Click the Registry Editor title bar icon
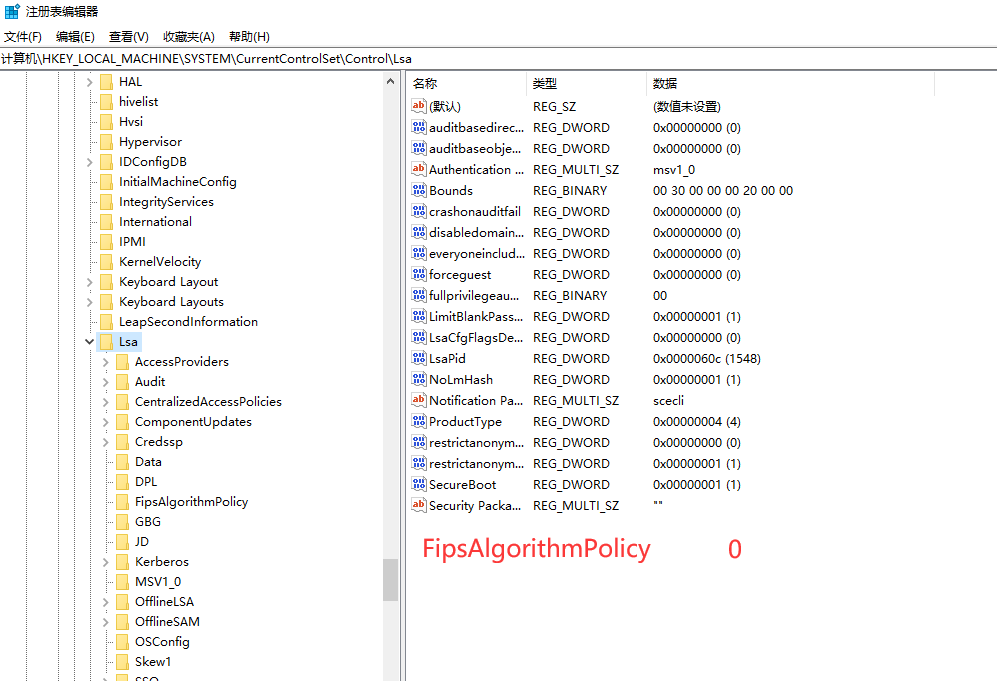The height and width of the screenshot is (681, 997). [12, 11]
